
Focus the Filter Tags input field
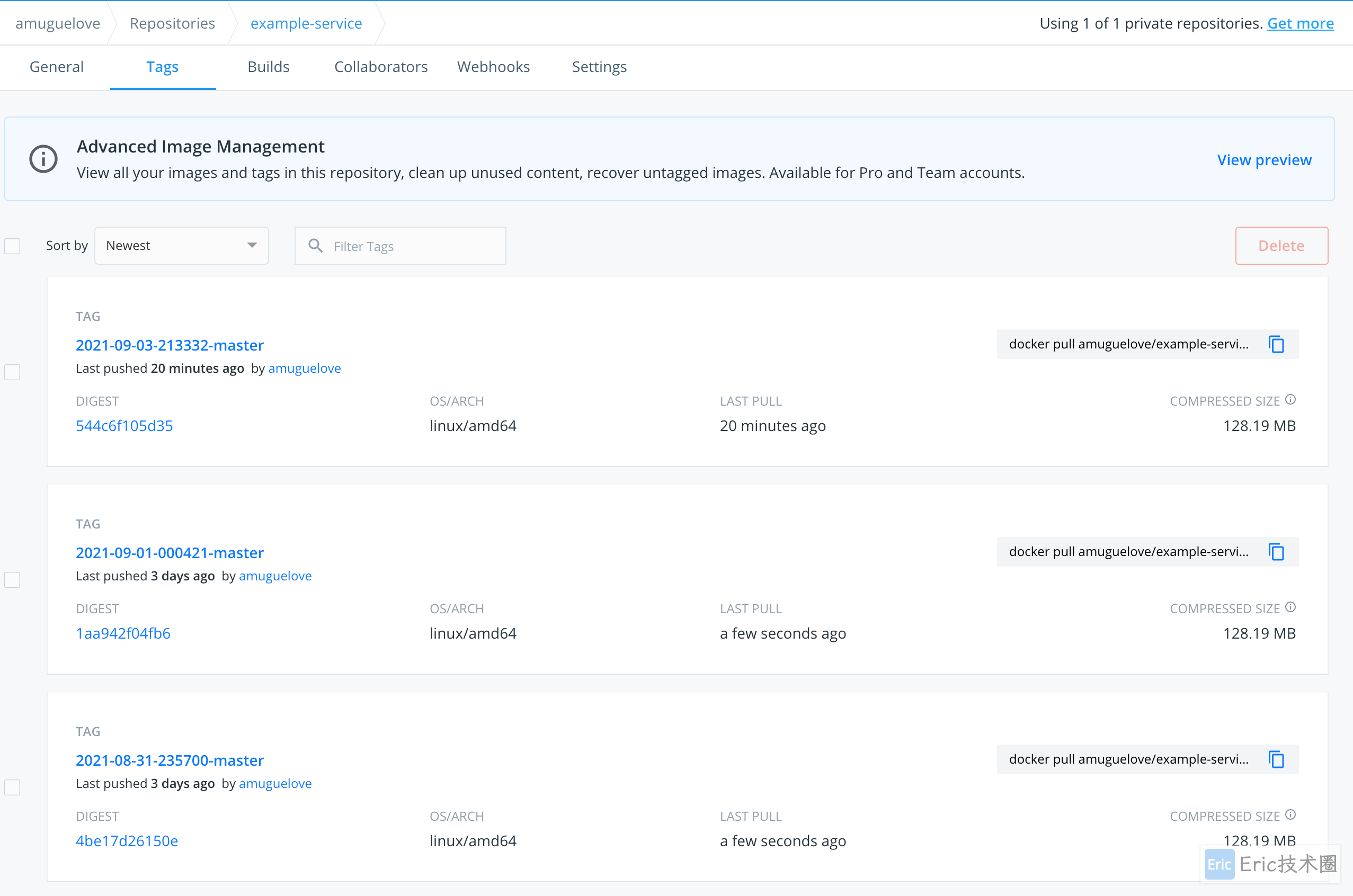(x=400, y=246)
